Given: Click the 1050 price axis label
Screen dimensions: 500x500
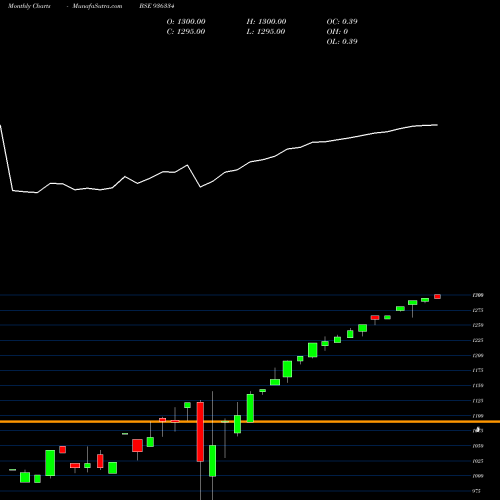Looking at the screenshot, I should coord(478,446).
